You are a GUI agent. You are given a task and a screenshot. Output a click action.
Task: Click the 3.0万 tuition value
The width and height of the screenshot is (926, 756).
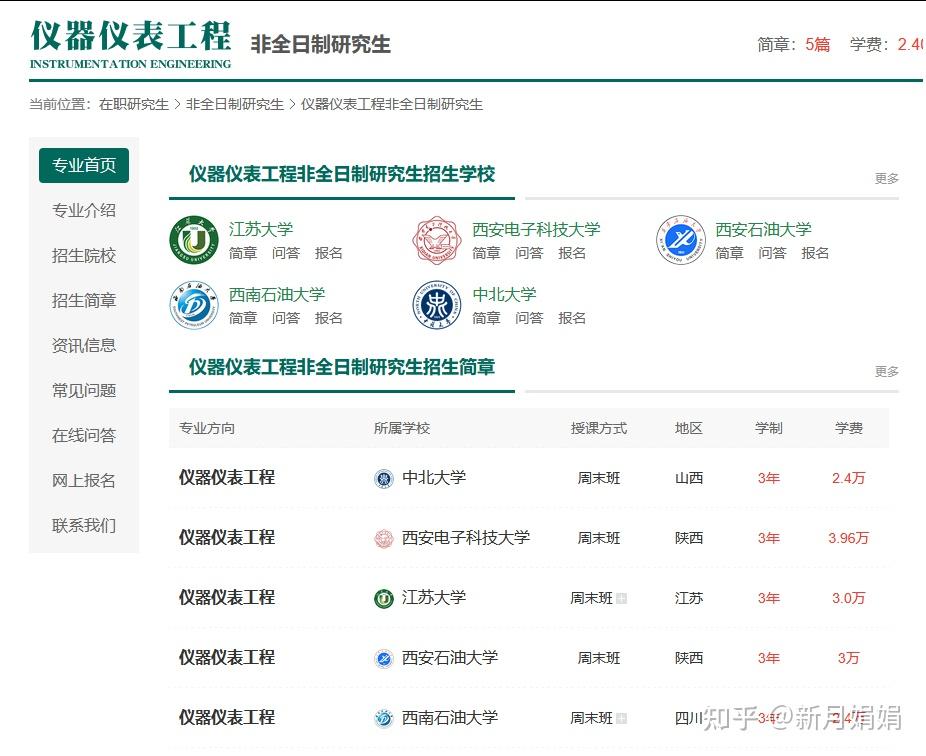pos(849,598)
